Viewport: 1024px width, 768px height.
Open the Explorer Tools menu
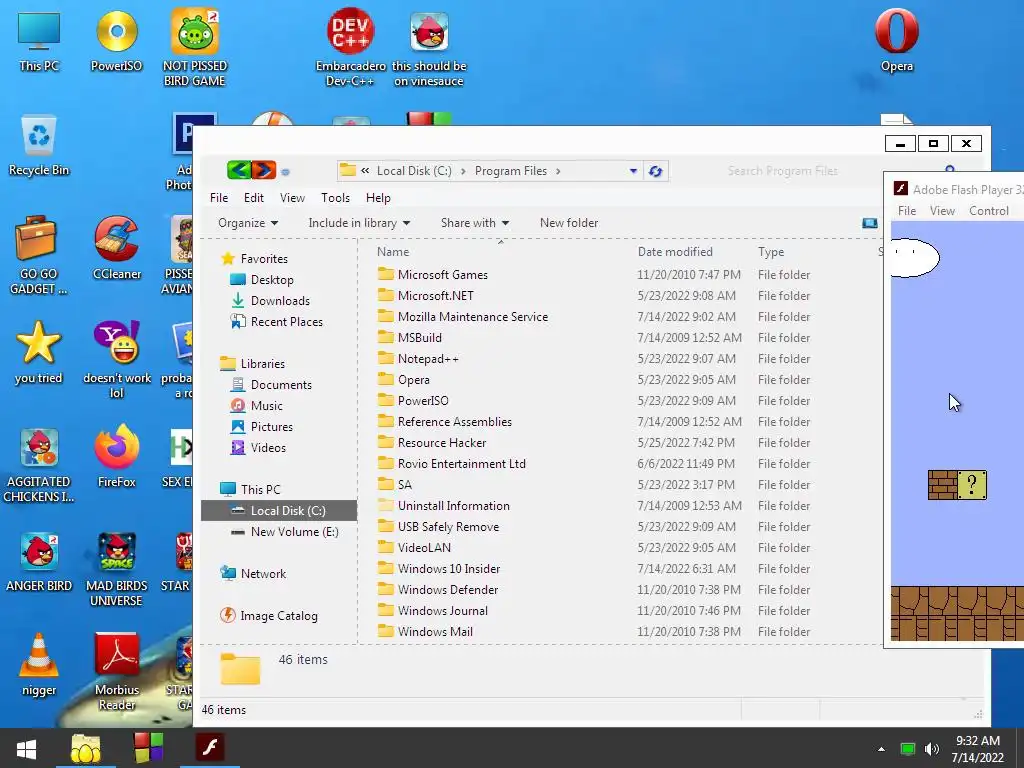tap(335, 198)
